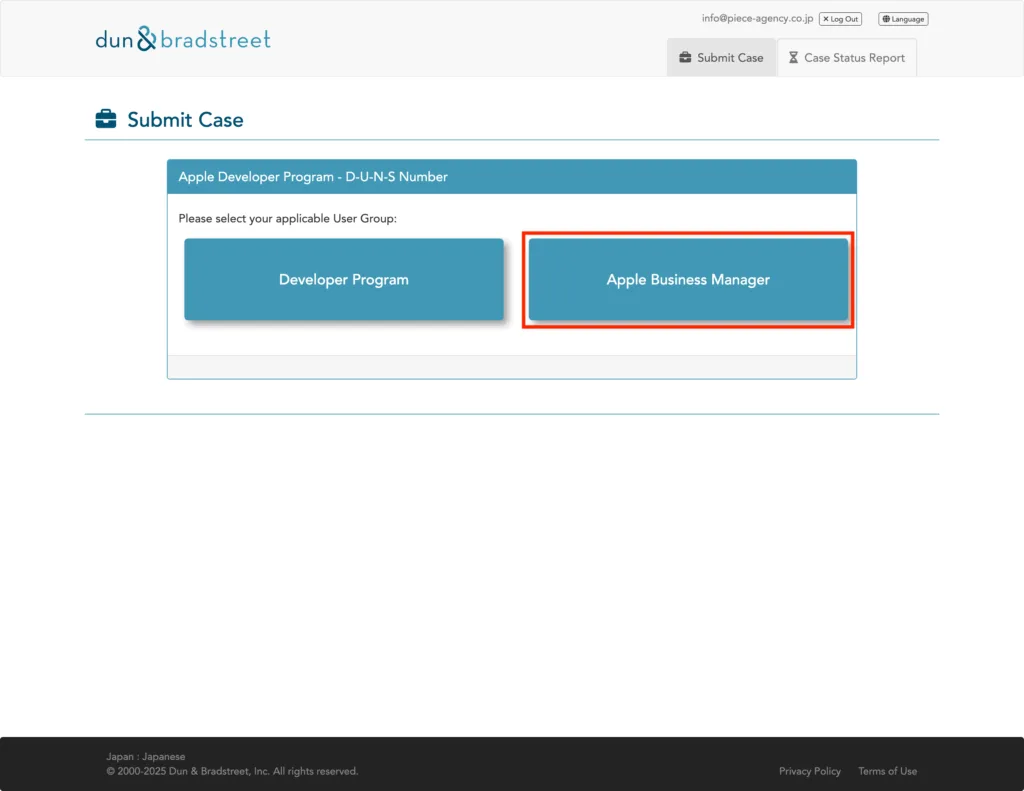
Task: Click the Dun & Bradstreet logo
Action: pos(183,39)
